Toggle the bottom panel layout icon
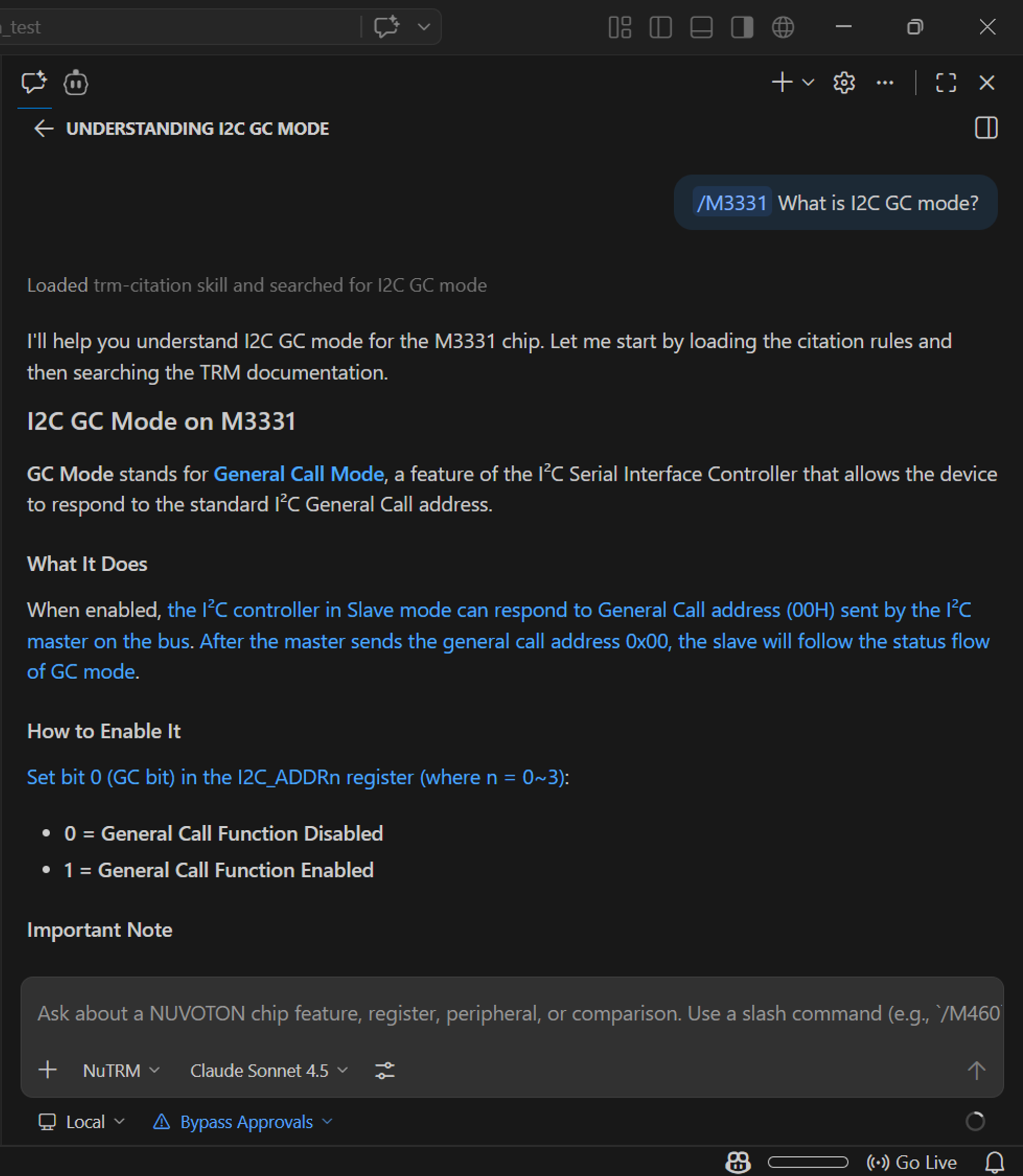 pos(701,27)
